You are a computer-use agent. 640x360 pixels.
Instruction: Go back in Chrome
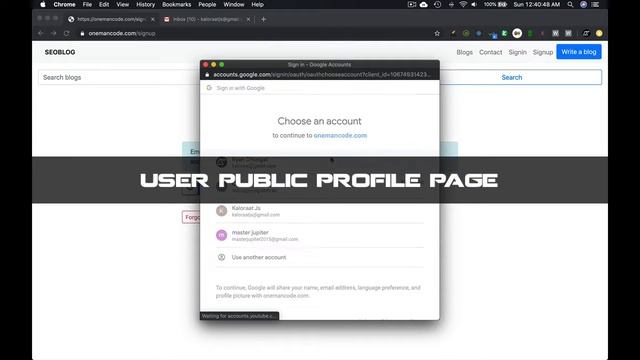pyautogui.click(x=40, y=33)
